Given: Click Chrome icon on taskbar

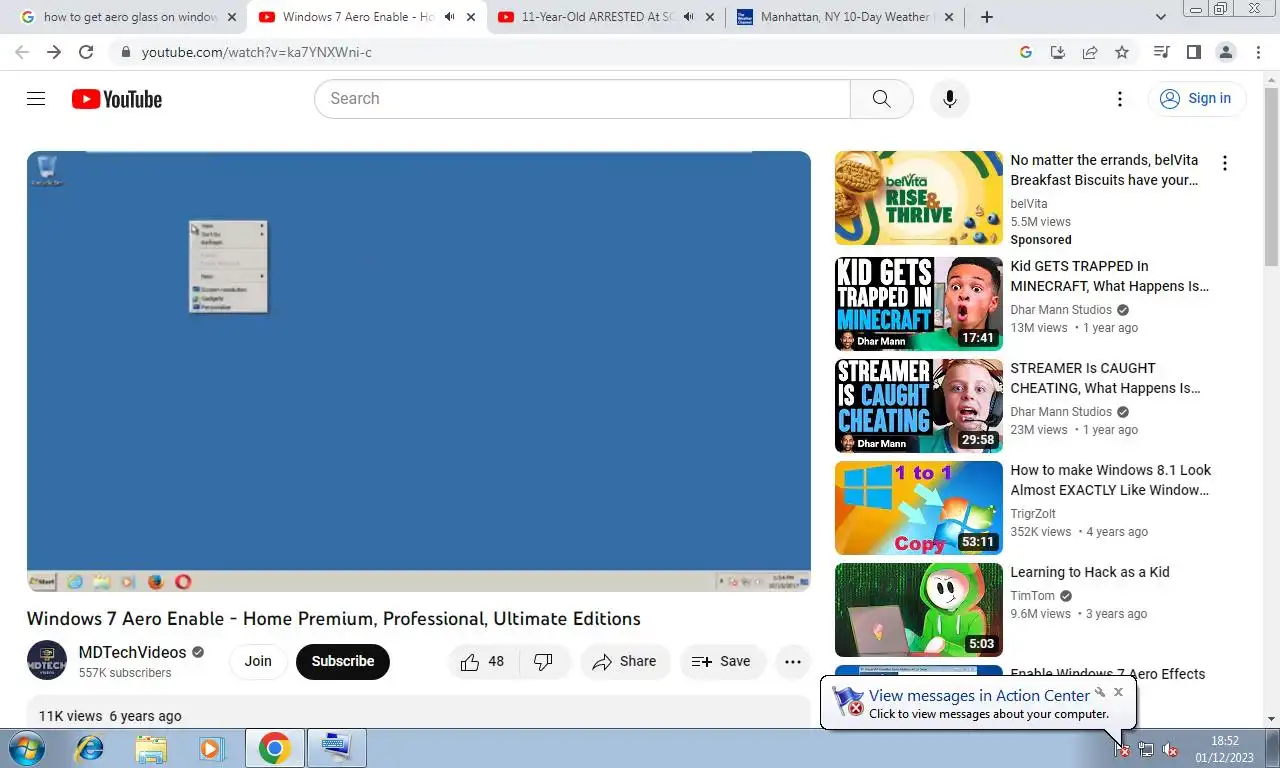Looking at the screenshot, I should [274, 748].
